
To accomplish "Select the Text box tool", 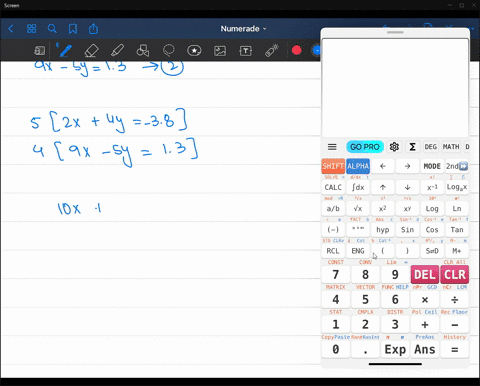I will tap(246, 51).
